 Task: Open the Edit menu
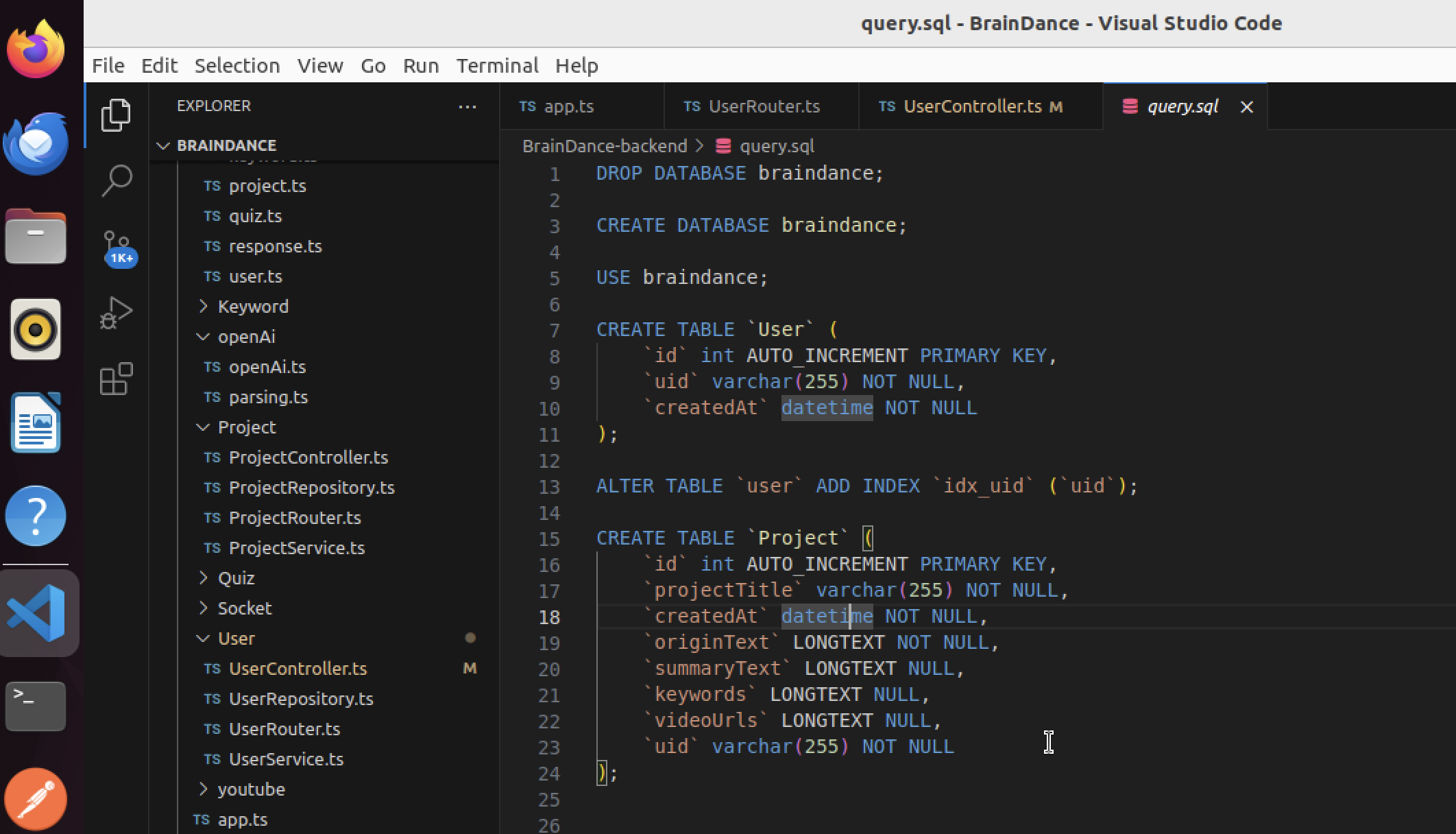point(159,66)
